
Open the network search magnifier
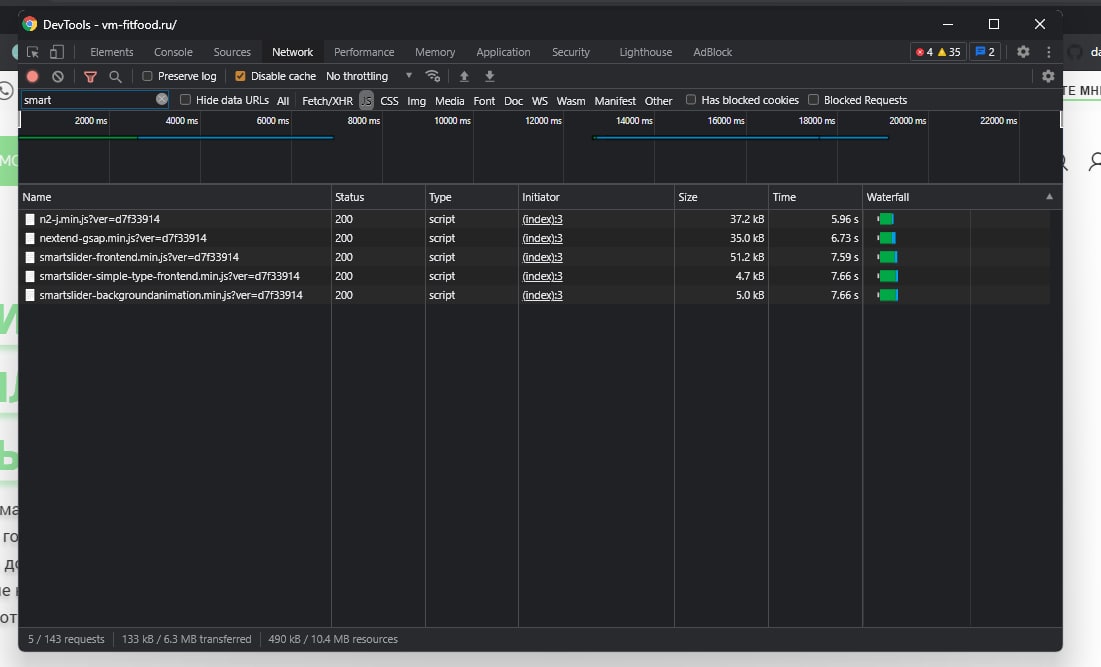(x=116, y=77)
